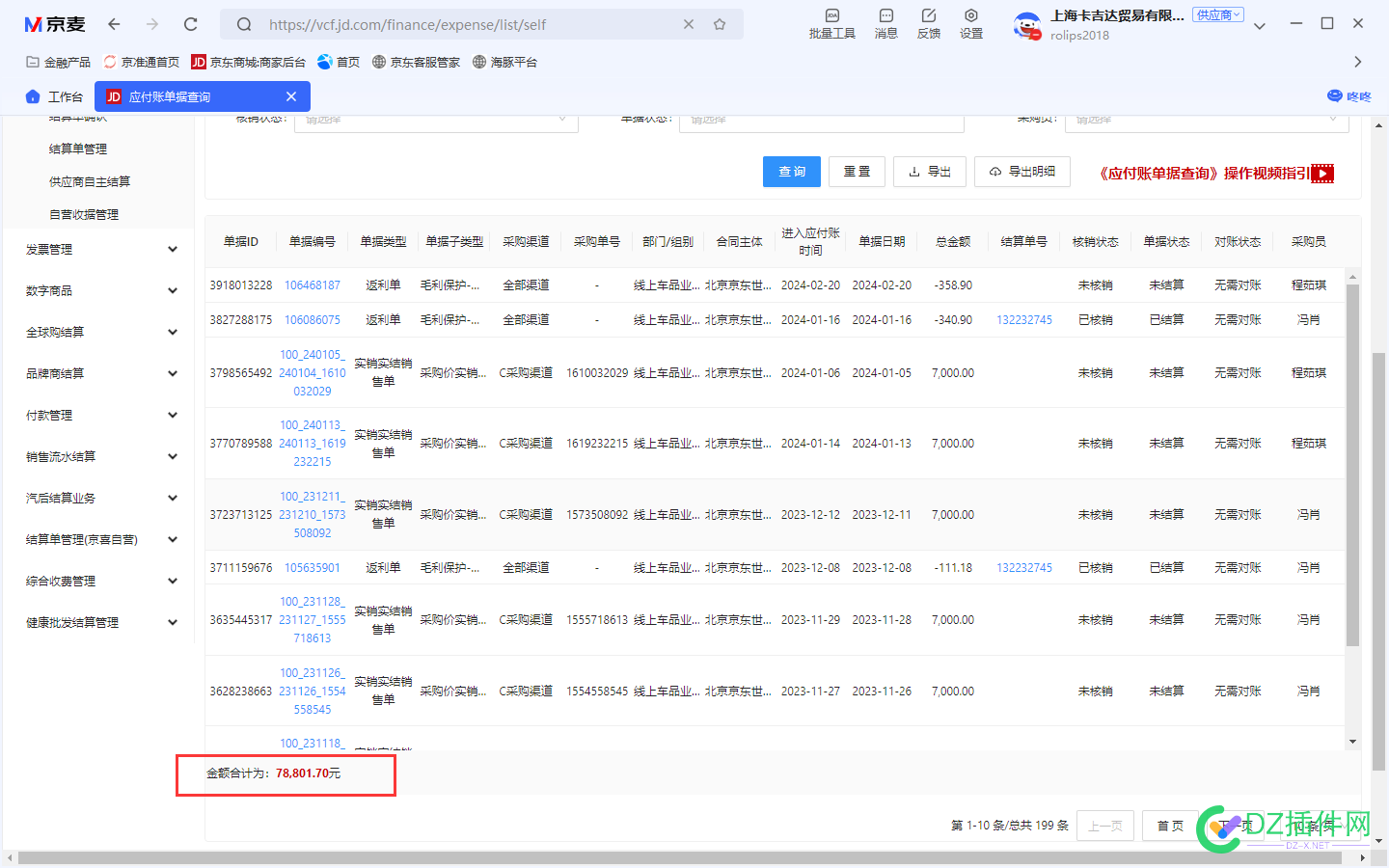
Task: Click the account avatar for rolips2018
Action: [x=1027, y=26]
